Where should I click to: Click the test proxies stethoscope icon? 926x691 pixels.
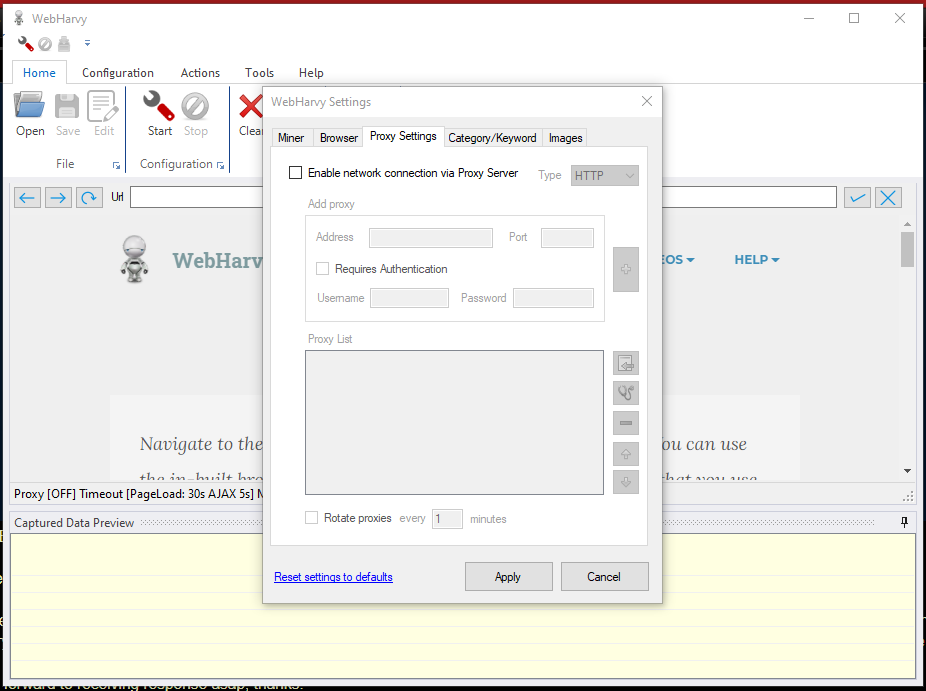click(x=626, y=393)
